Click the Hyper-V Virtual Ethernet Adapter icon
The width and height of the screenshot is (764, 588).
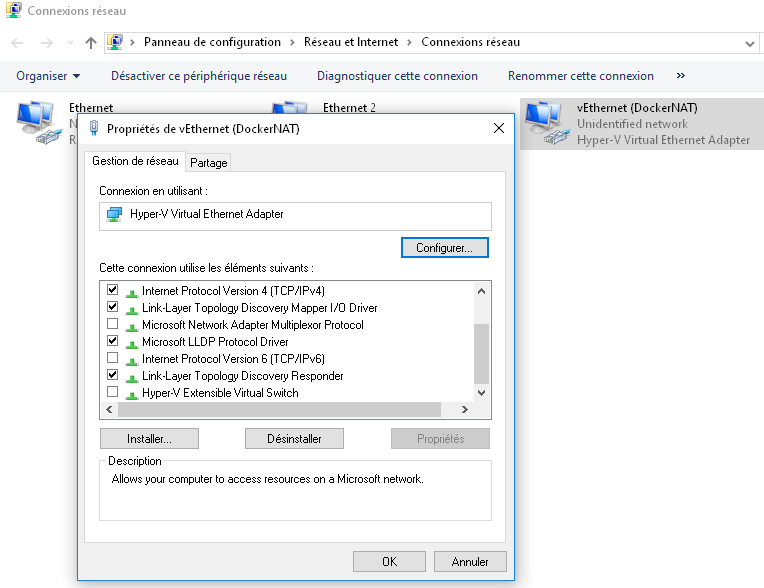(115, 214)
